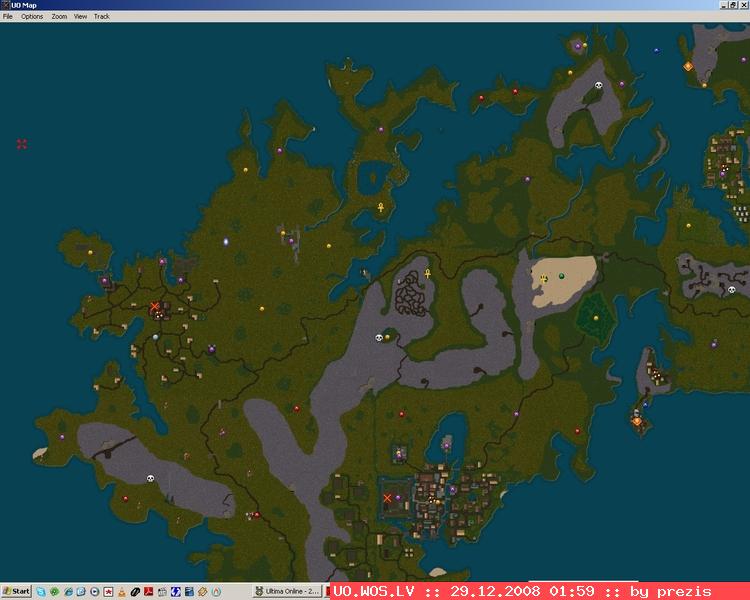The width and height of the screenshot is (750, 600).
Task: Click the red cross marker in the western ocean
Action: click(x=22, y=144)
